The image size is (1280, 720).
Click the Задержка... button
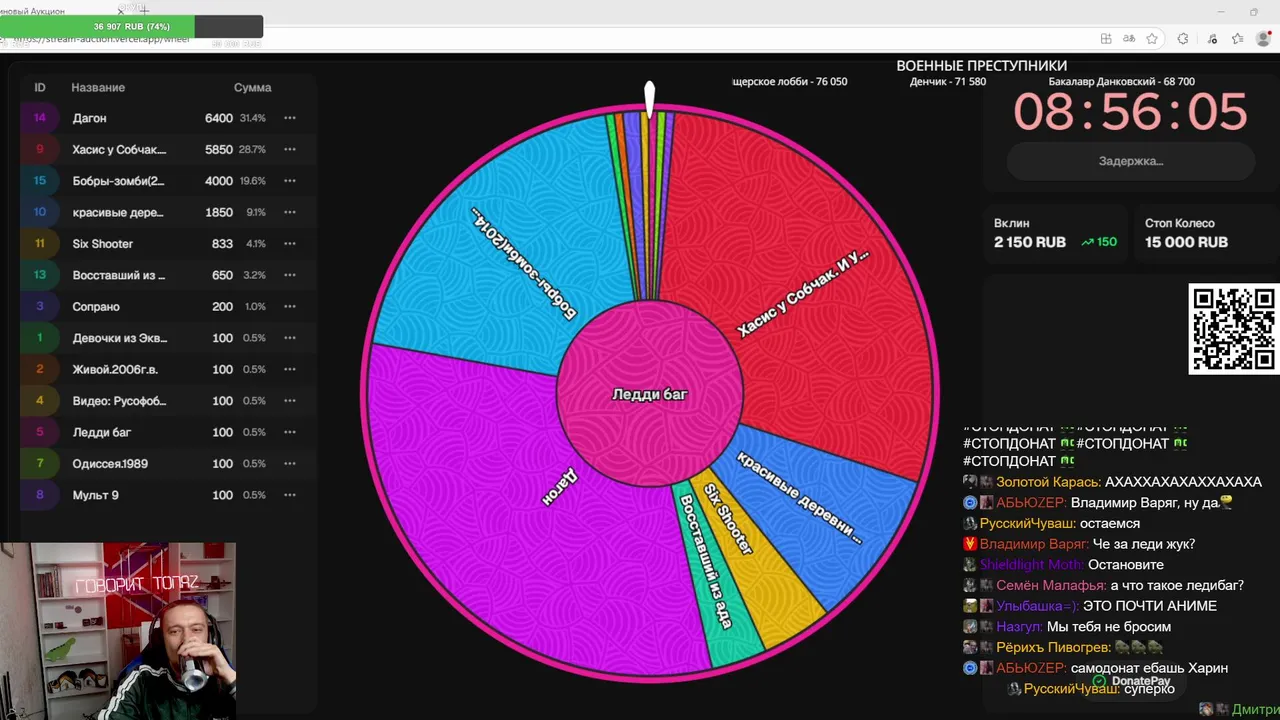[x=1131, y=161]
